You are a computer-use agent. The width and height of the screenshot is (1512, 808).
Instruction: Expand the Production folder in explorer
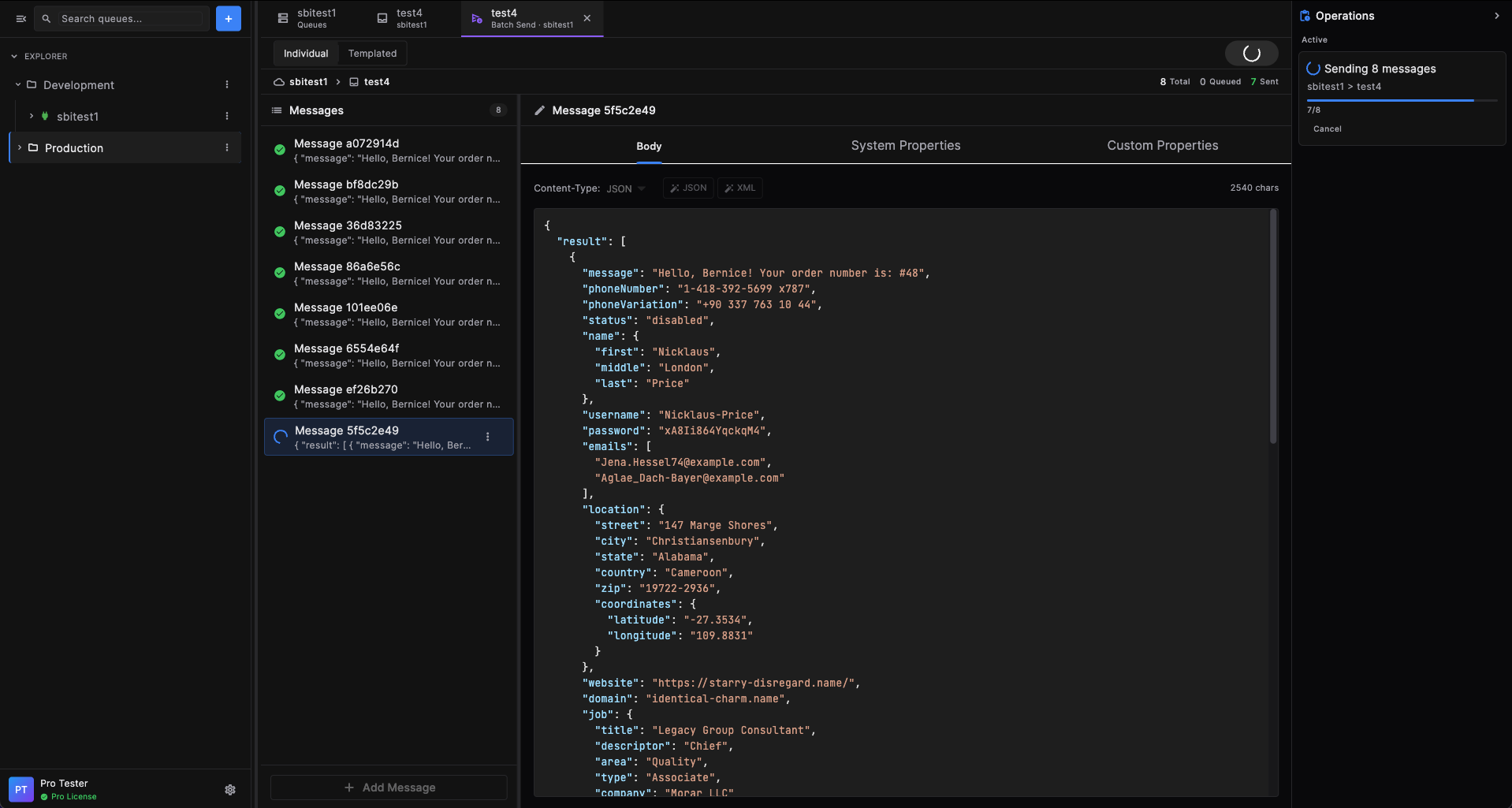point(20,147)
